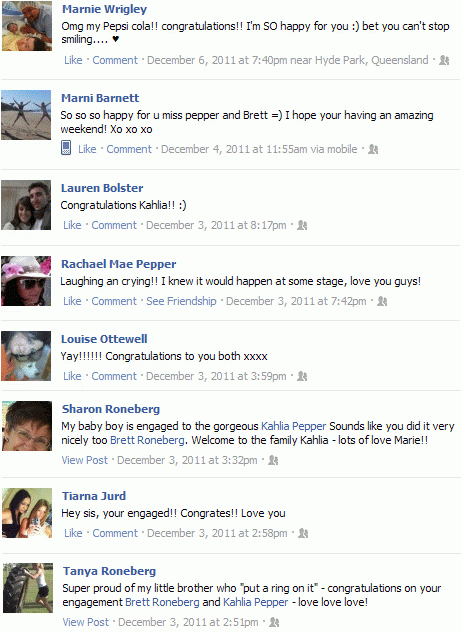
Task: Open the Hyde Park, Queensland location link
Action: pyautogui.click(x=371, y=60)
